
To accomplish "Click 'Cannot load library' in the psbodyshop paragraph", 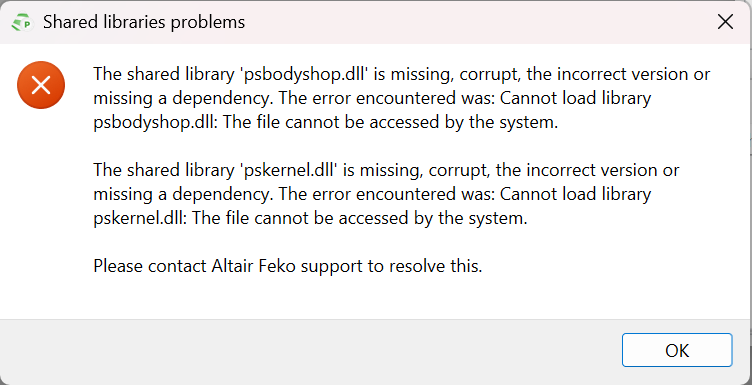I will (x=576, y=98).
